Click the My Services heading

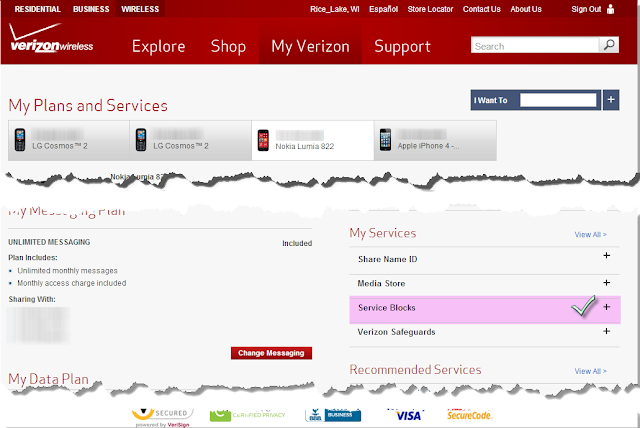coord(382,233)
